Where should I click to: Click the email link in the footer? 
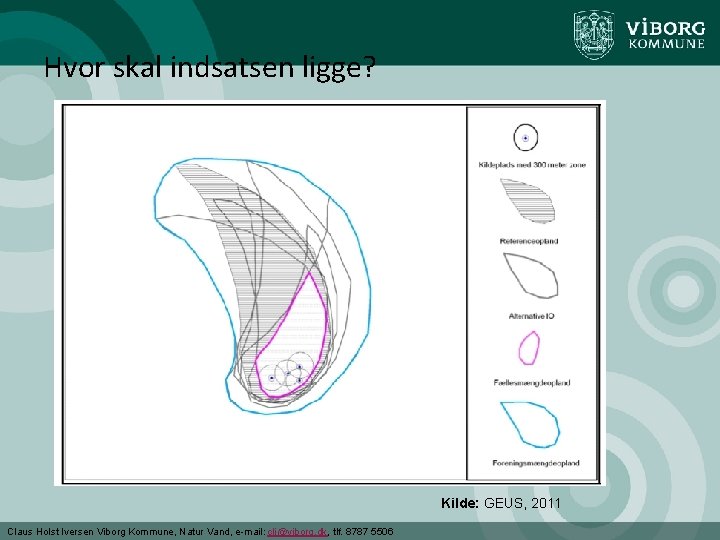point(297,532)
